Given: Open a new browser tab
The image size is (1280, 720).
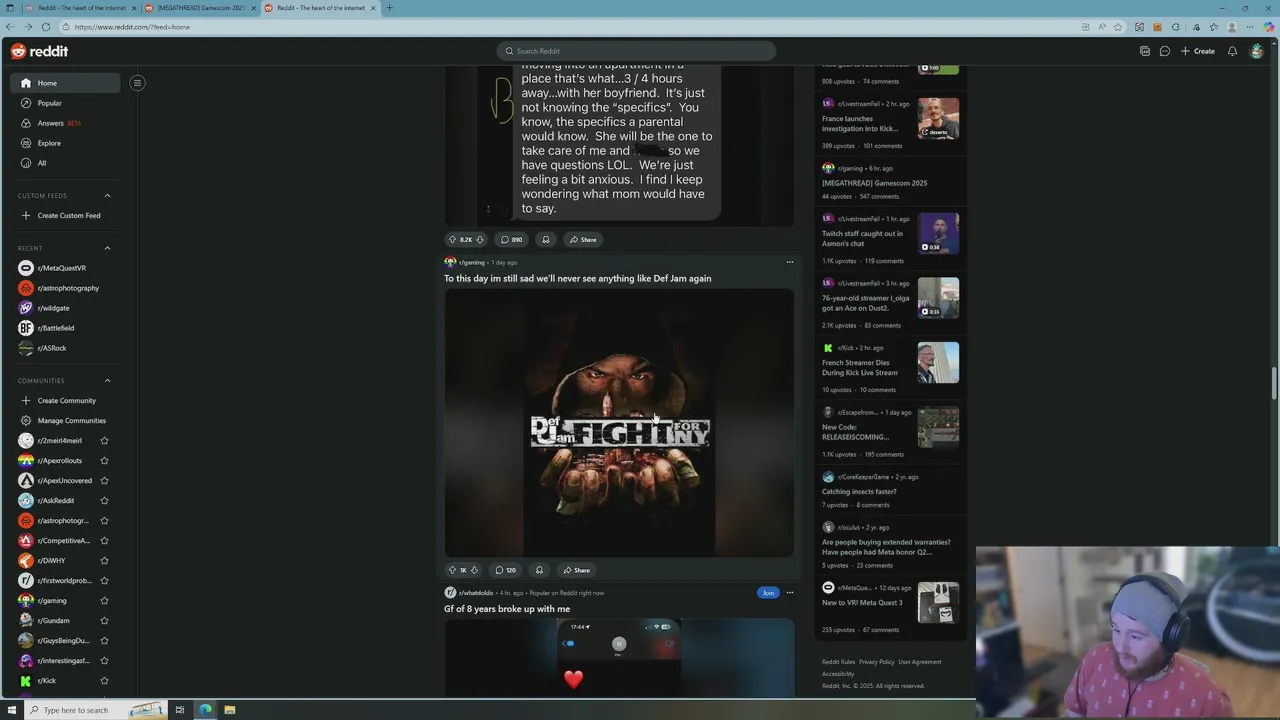Looking at the screenshot, I should click(x=389, y=8).
